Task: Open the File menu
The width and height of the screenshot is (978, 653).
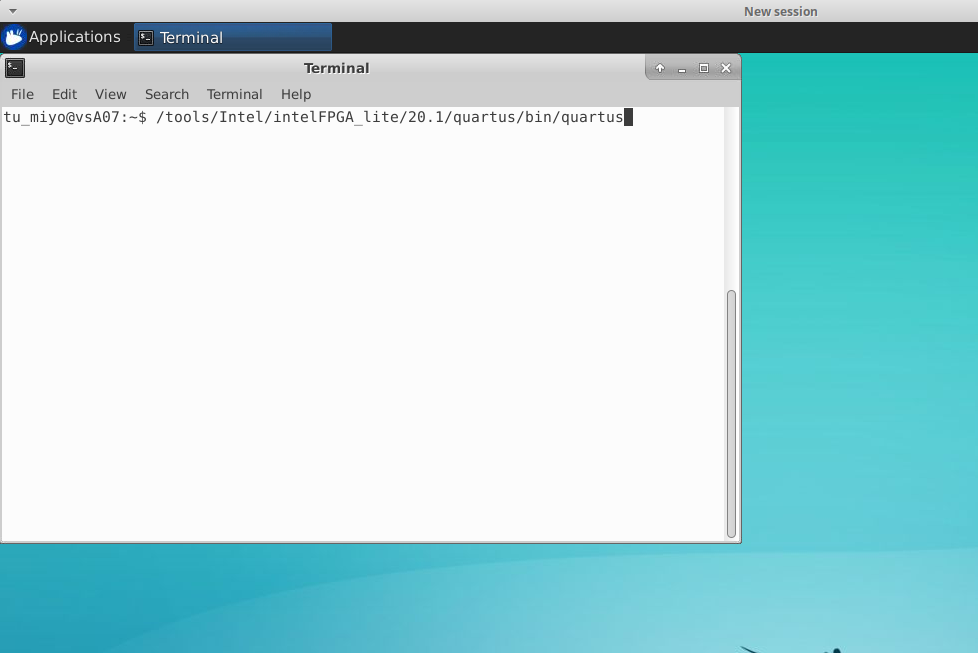Action: tap(22, 94)
